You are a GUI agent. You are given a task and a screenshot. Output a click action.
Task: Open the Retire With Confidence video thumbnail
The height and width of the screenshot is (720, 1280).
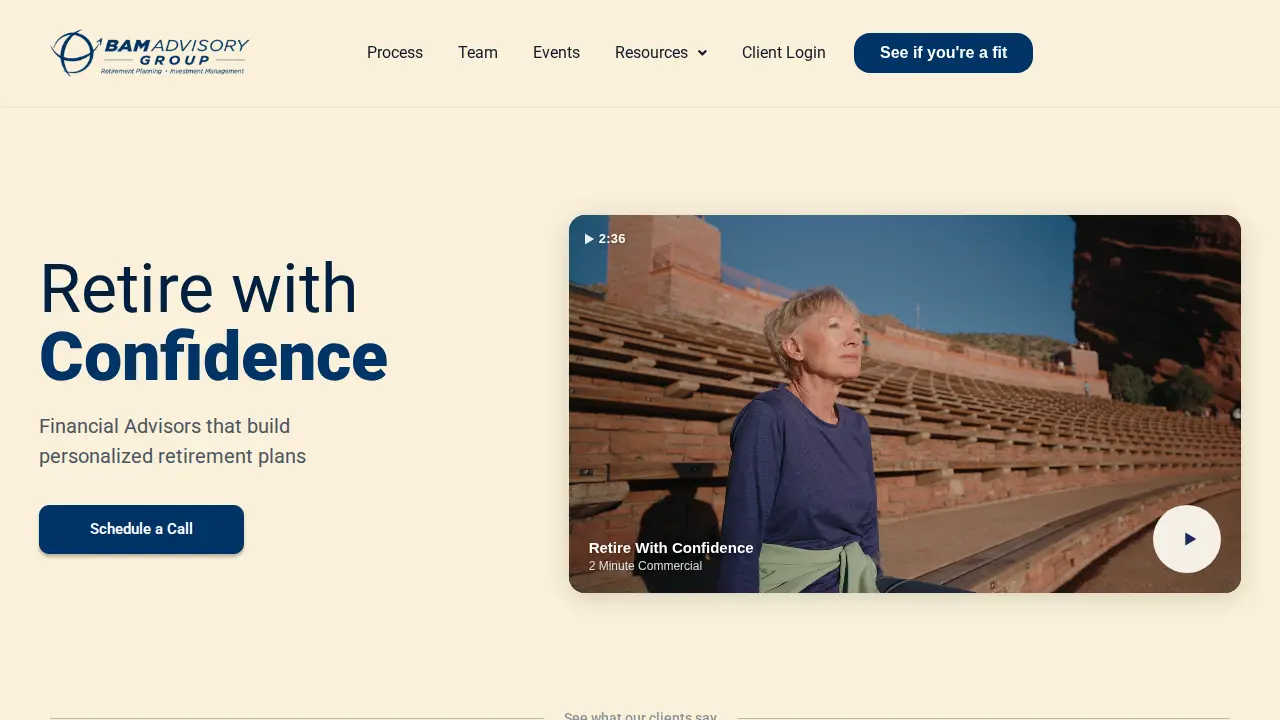(905, 404)
